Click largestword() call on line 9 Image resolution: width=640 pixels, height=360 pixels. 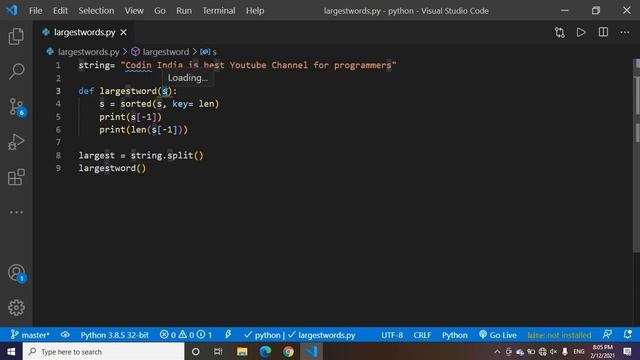[112, 168]
